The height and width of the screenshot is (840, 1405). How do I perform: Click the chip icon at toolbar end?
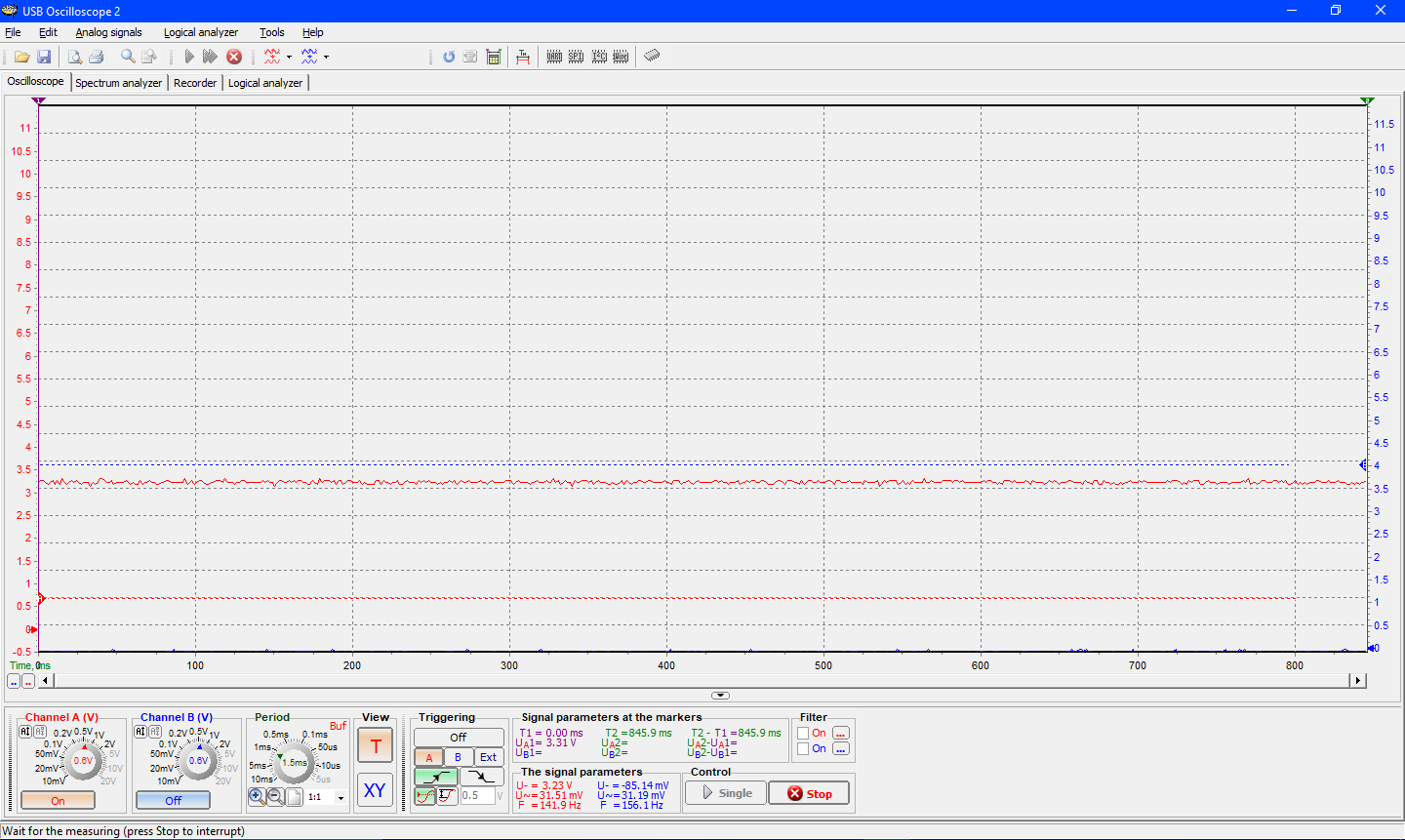click(652, 56)
